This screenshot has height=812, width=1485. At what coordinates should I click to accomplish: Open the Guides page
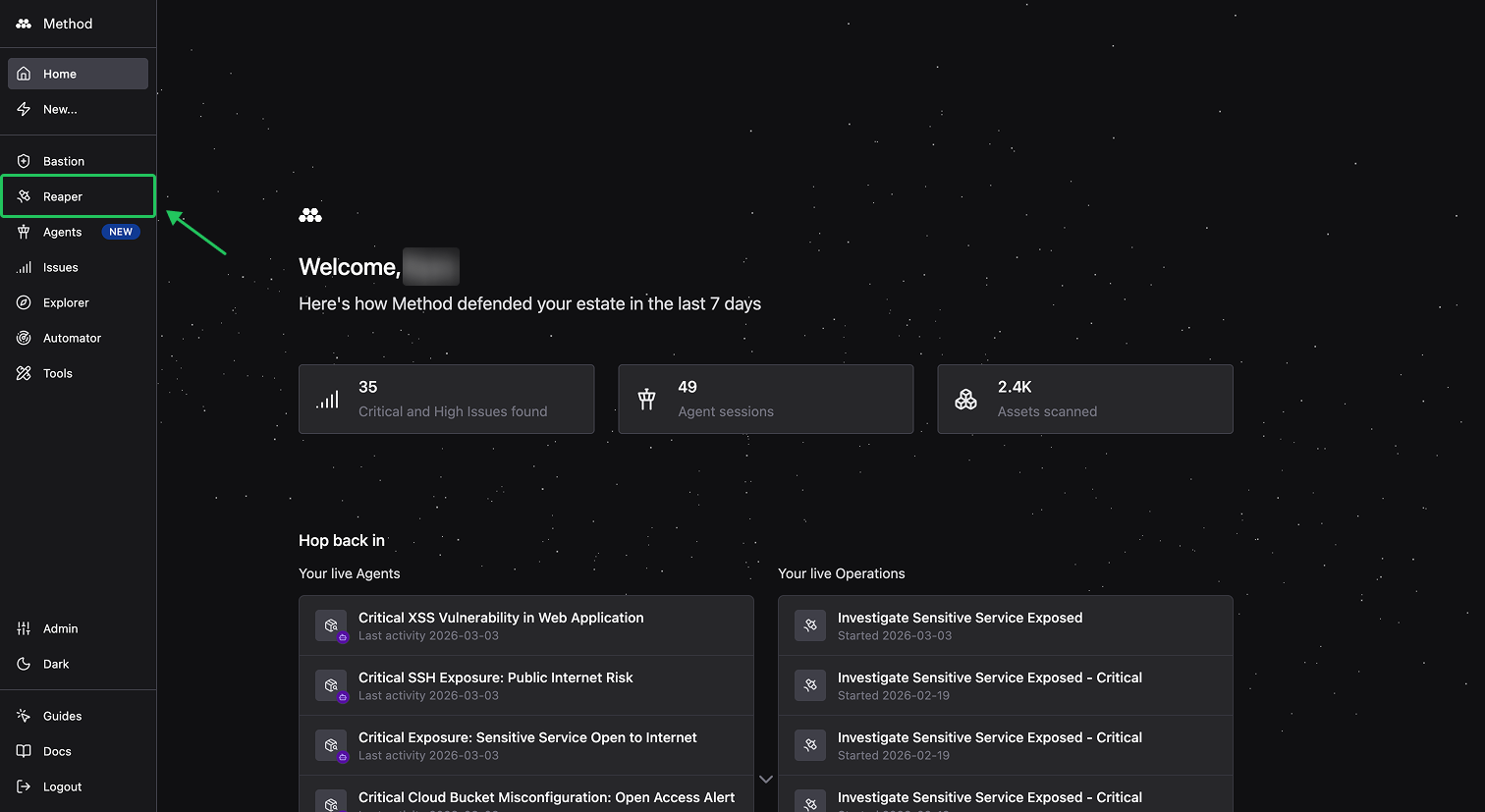(x=61, y=716)
